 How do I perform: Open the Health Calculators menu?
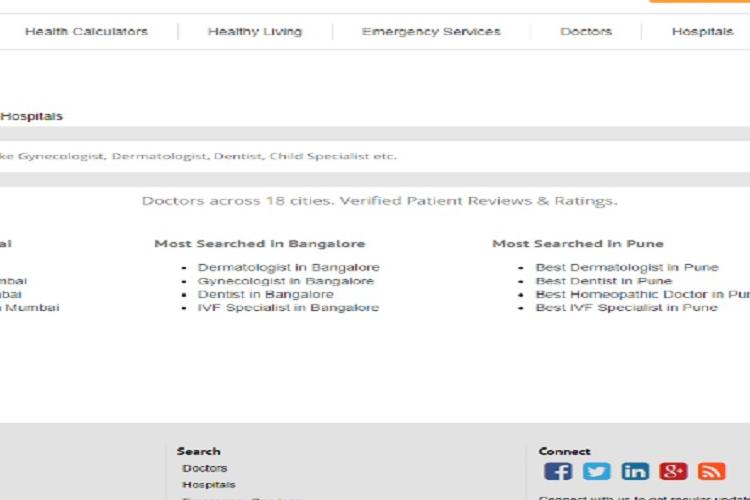(x=86, y=32)
